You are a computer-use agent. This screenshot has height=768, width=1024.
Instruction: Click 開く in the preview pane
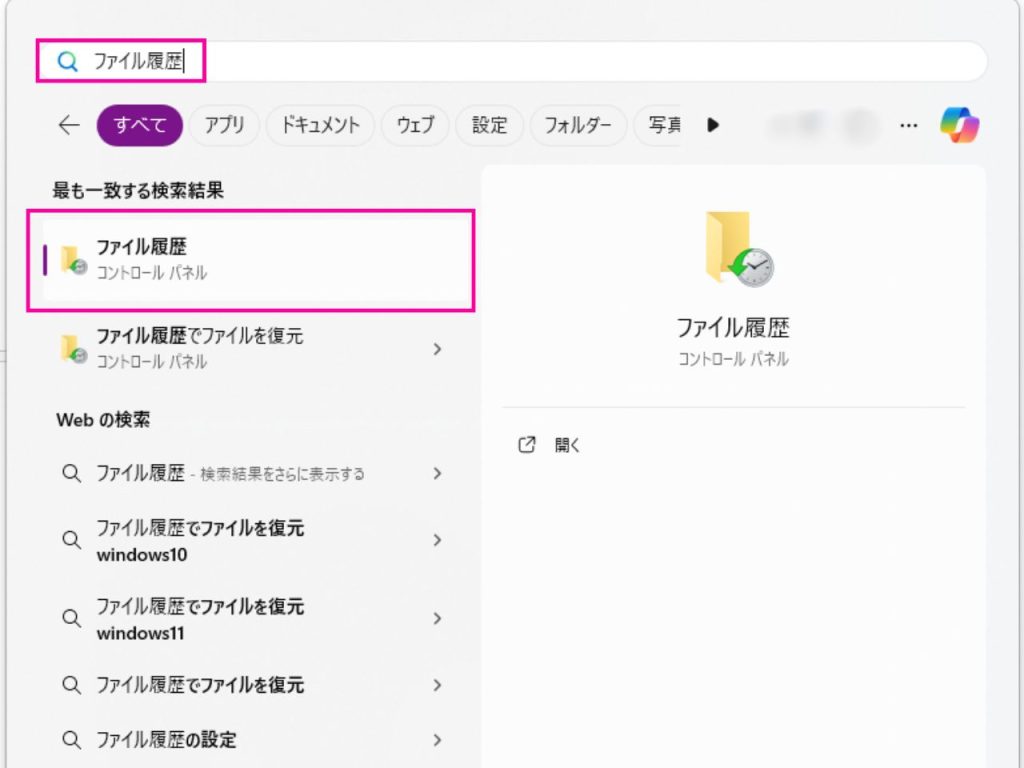click(567, 446)
